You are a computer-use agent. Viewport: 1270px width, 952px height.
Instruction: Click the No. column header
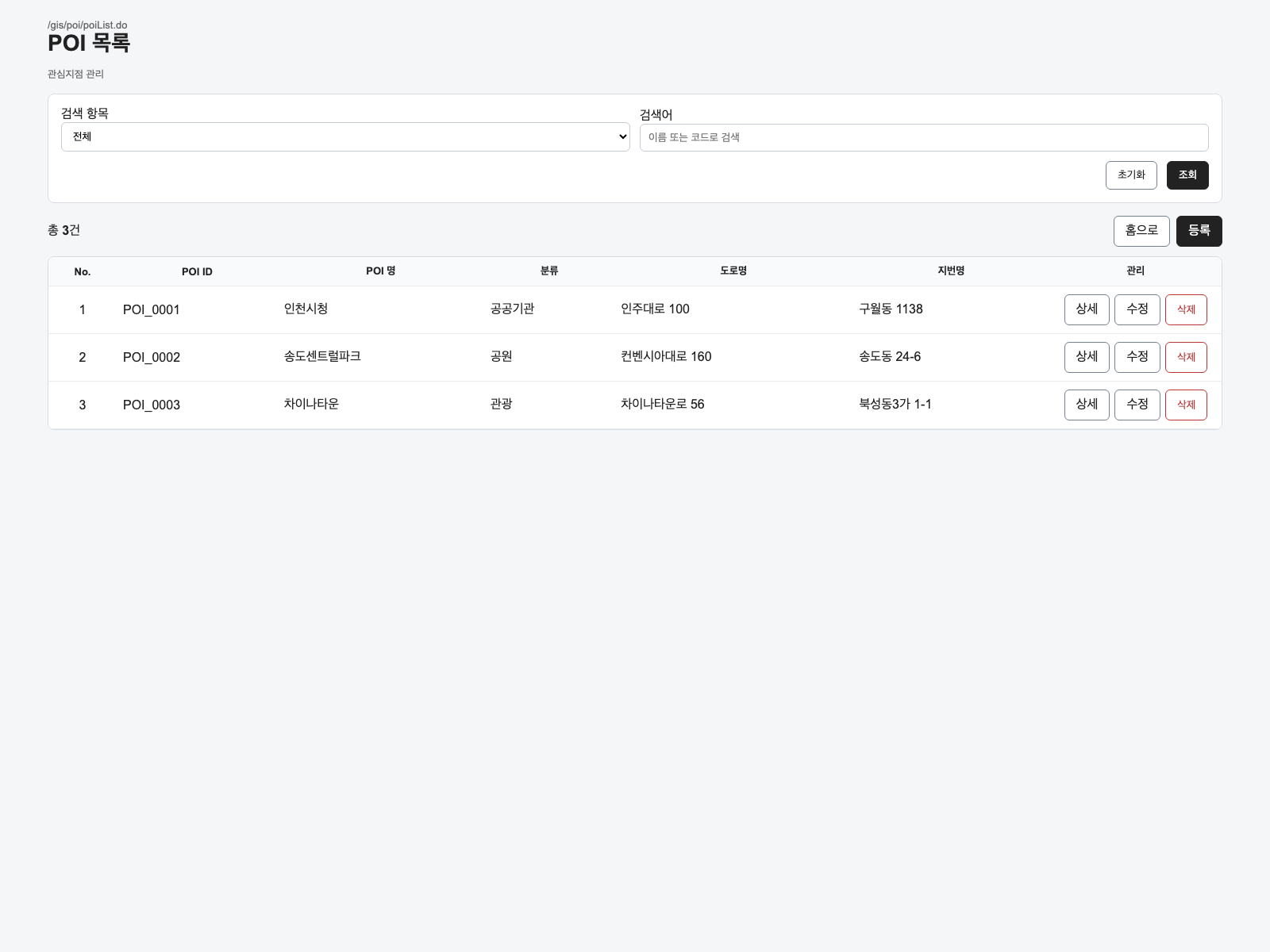click(x=83, y=271)
